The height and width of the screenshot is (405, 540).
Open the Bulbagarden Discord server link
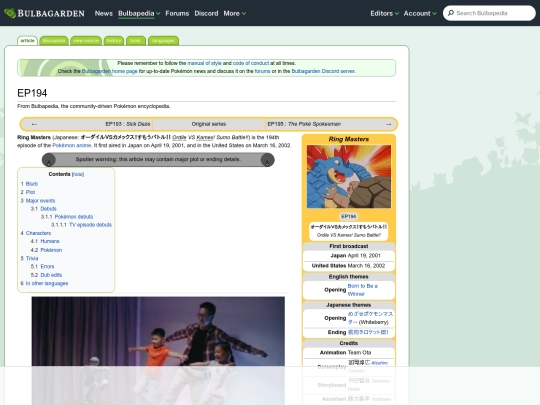click(x=323, y=71)
